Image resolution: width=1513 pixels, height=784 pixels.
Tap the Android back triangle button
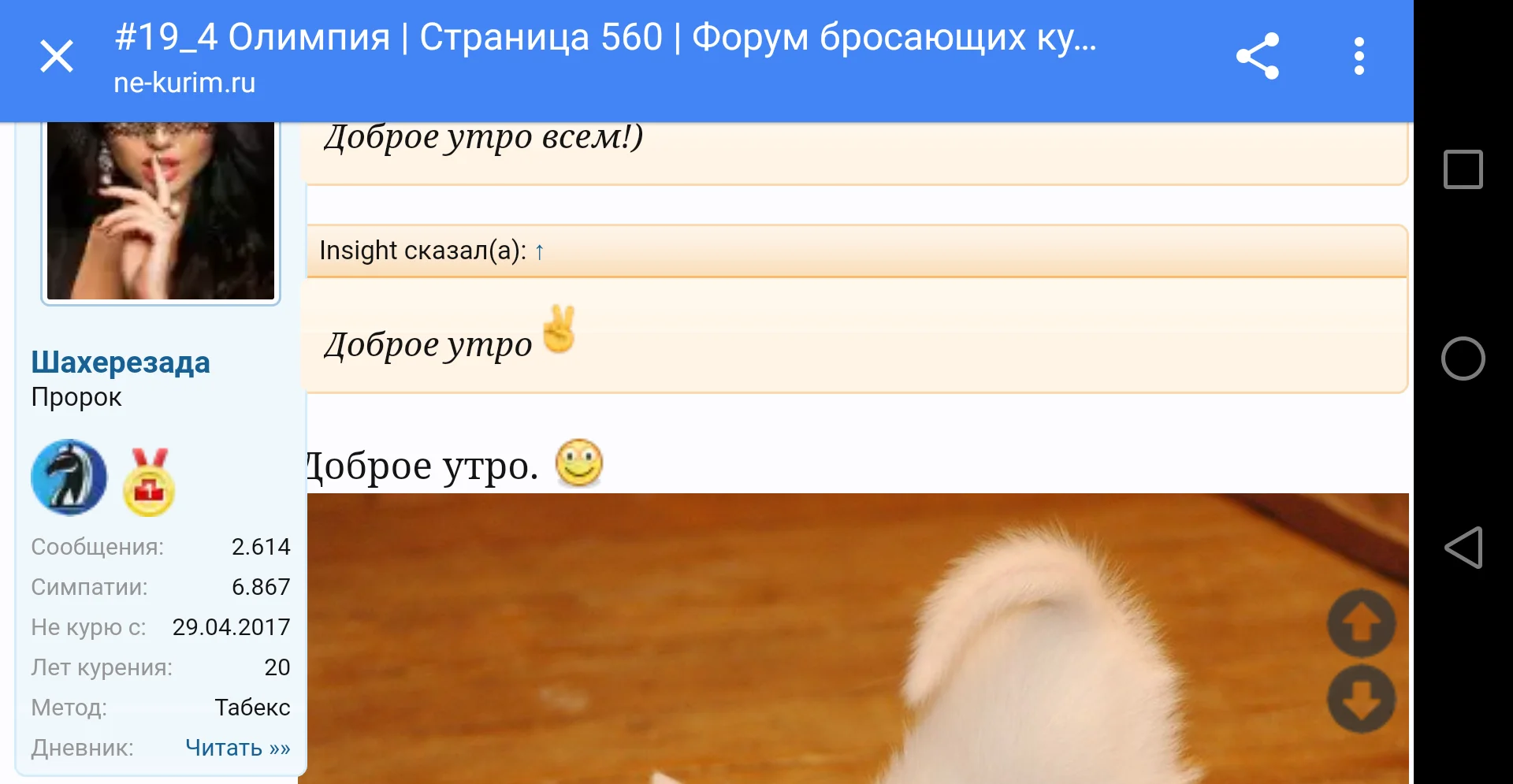click(x=1463, y=548)
